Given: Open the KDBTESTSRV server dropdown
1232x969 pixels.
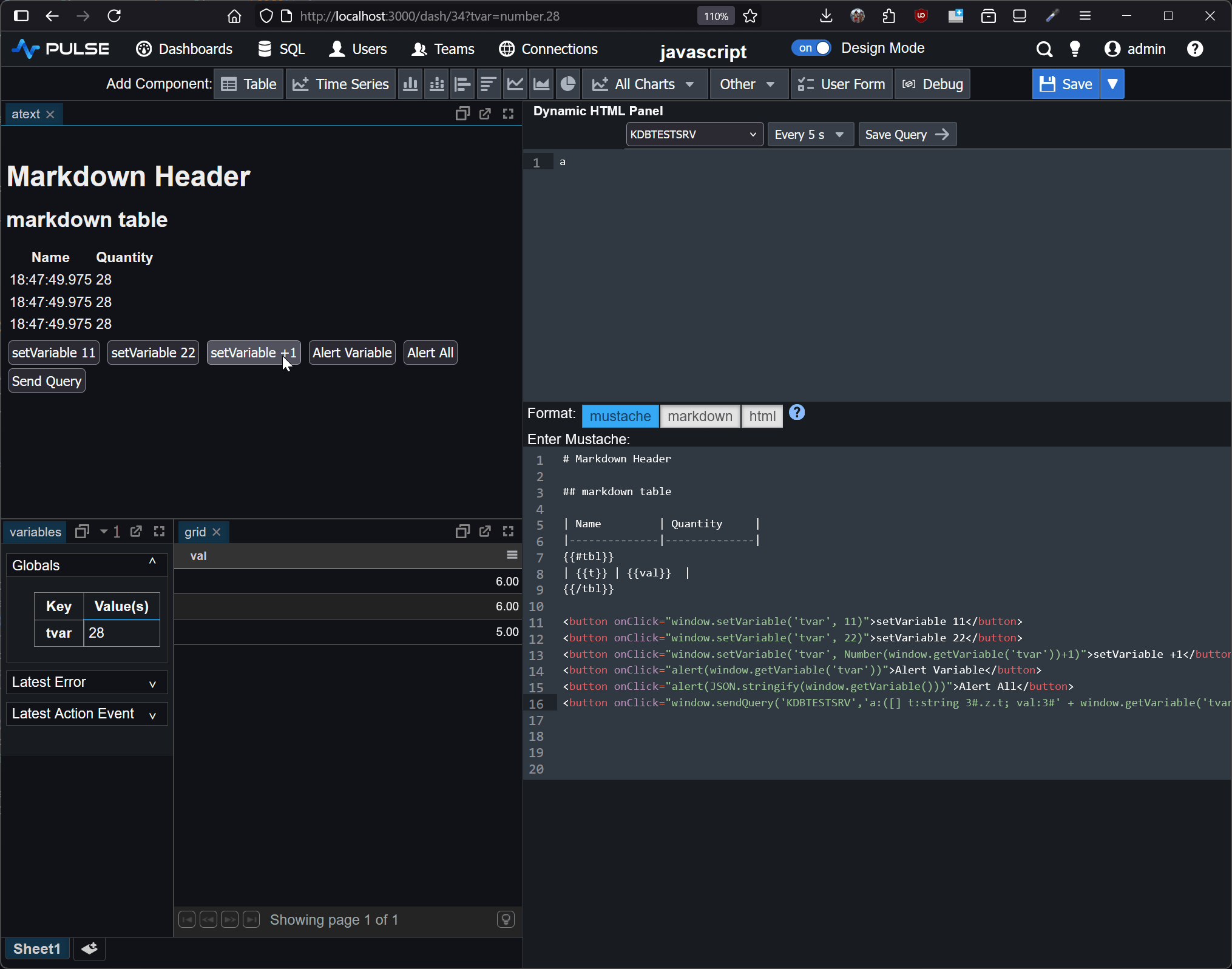Looking at the screenshot, I should (x=694, y=135).
